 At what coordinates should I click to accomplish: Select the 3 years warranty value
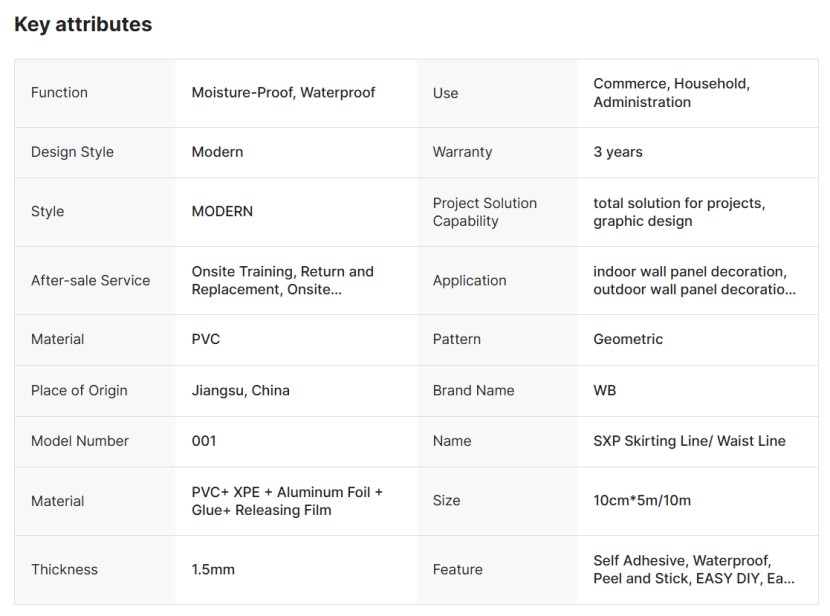pos(617,152)
